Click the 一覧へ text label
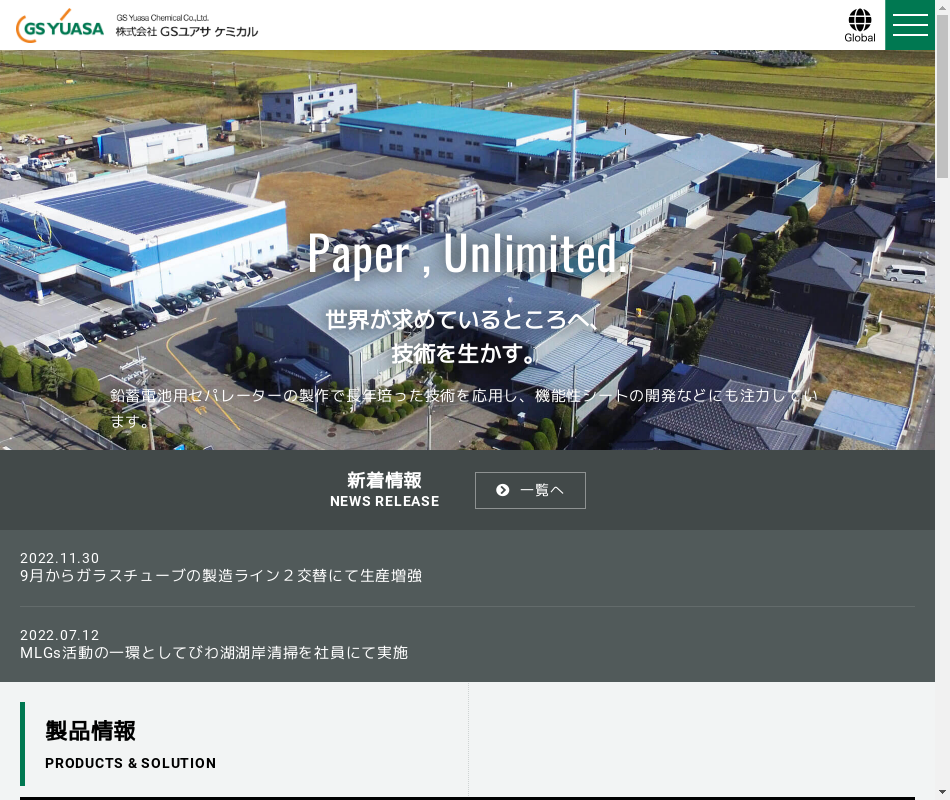The width and height of the screenshot is (950, 800). coord(542,490)
